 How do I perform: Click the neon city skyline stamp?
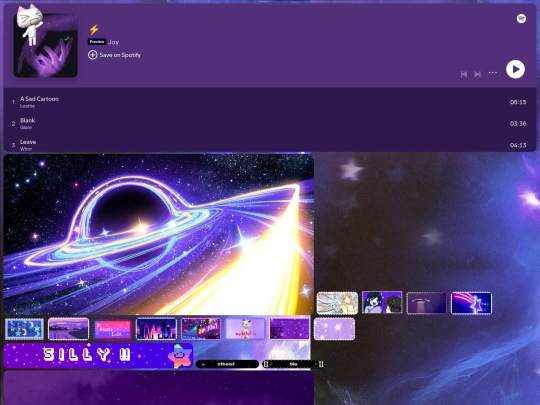[156, 329]
